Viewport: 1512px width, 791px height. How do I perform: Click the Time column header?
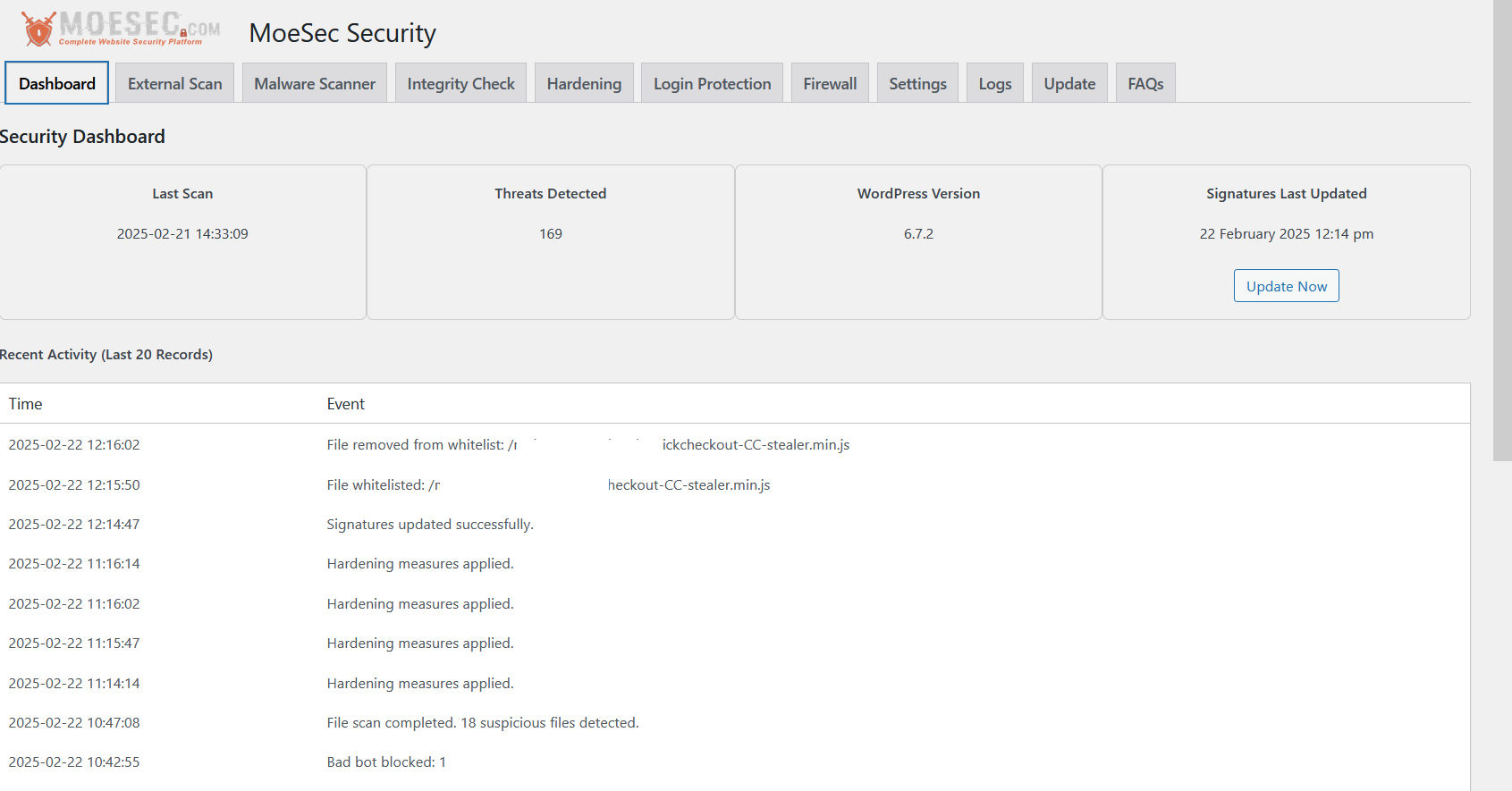pyautogui.click(x=26, y=404)
